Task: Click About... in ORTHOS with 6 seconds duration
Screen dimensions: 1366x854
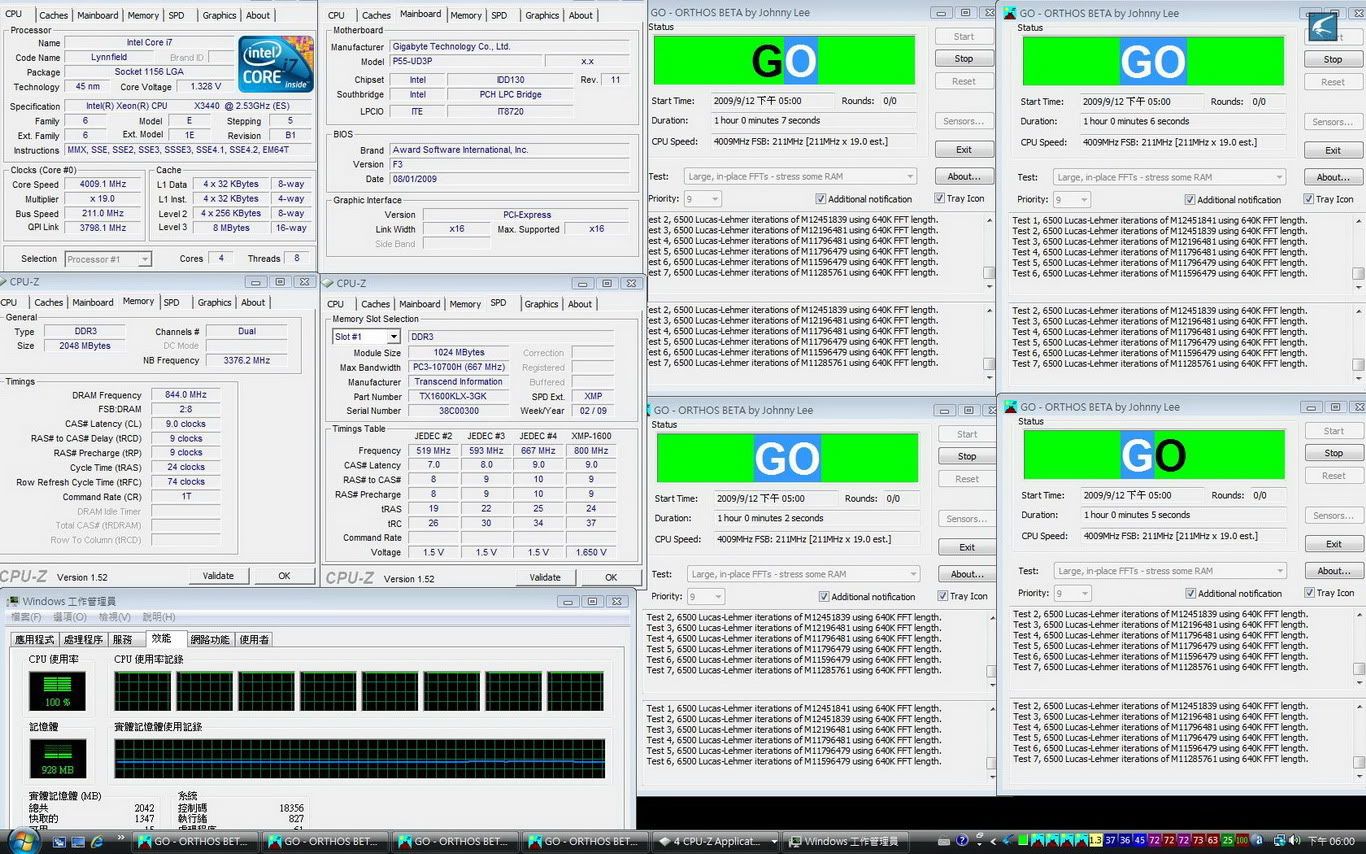Action: pos(1333,177)
